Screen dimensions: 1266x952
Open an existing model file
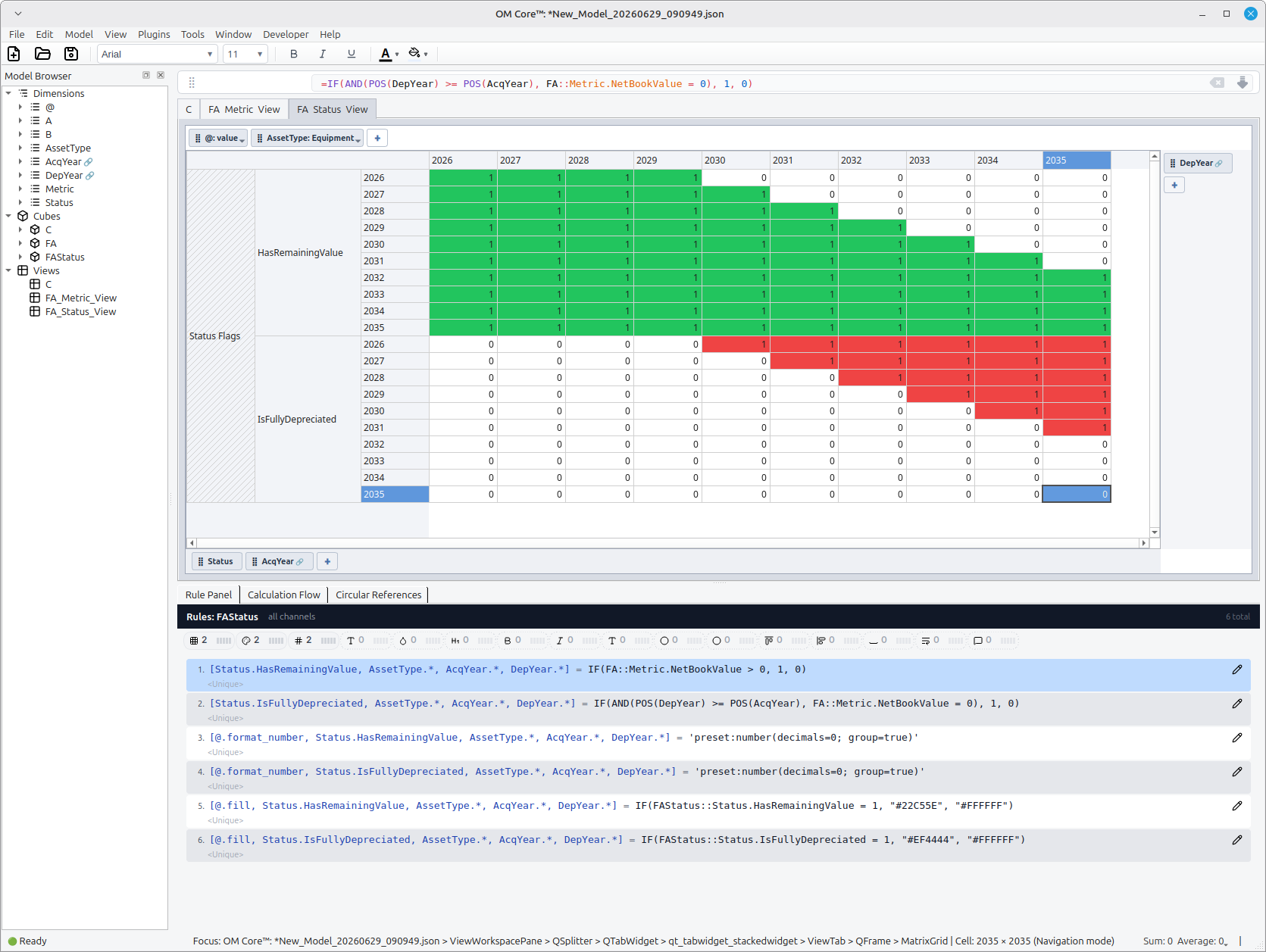tap(42, 54)
